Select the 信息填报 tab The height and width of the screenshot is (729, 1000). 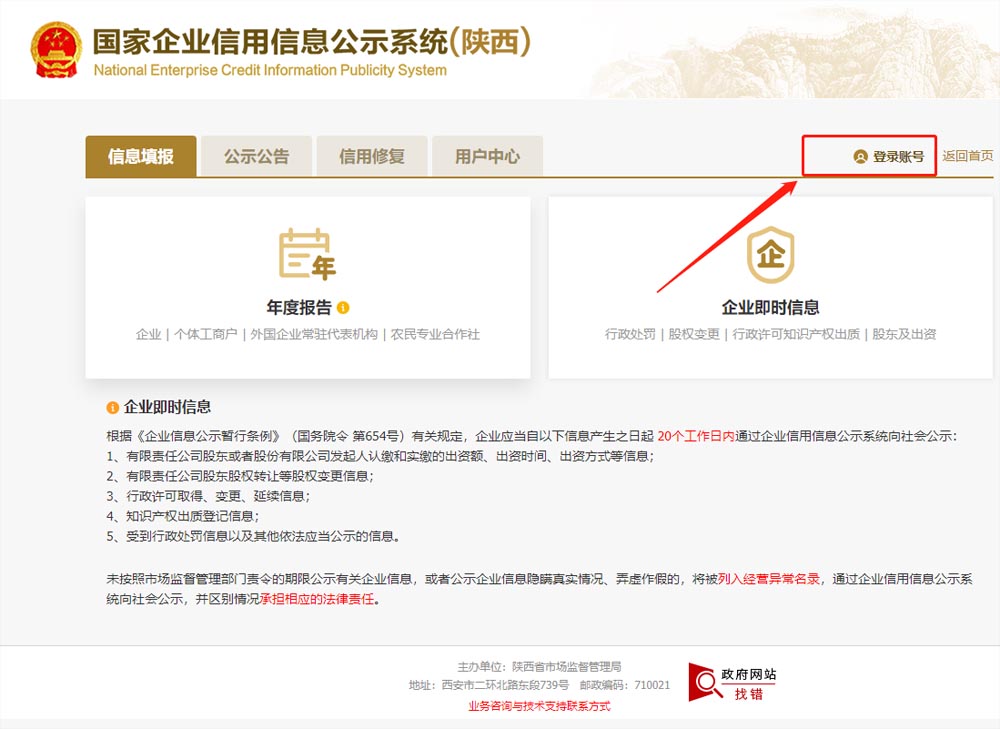point(141,156)
